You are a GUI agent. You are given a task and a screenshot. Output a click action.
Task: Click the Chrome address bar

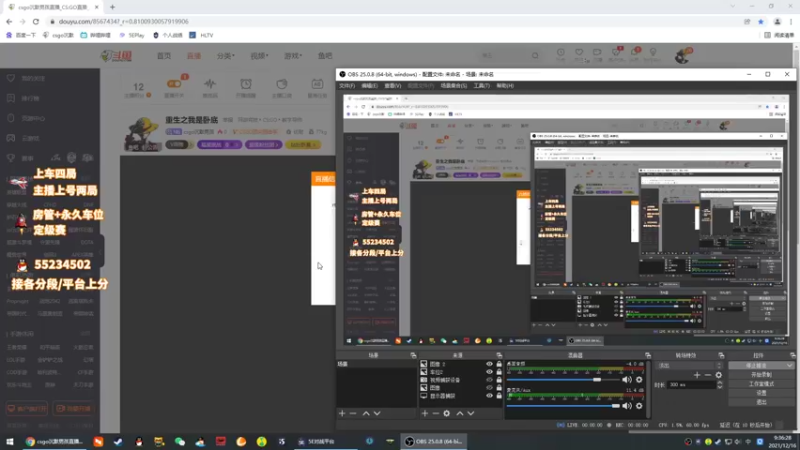(393, 21)
